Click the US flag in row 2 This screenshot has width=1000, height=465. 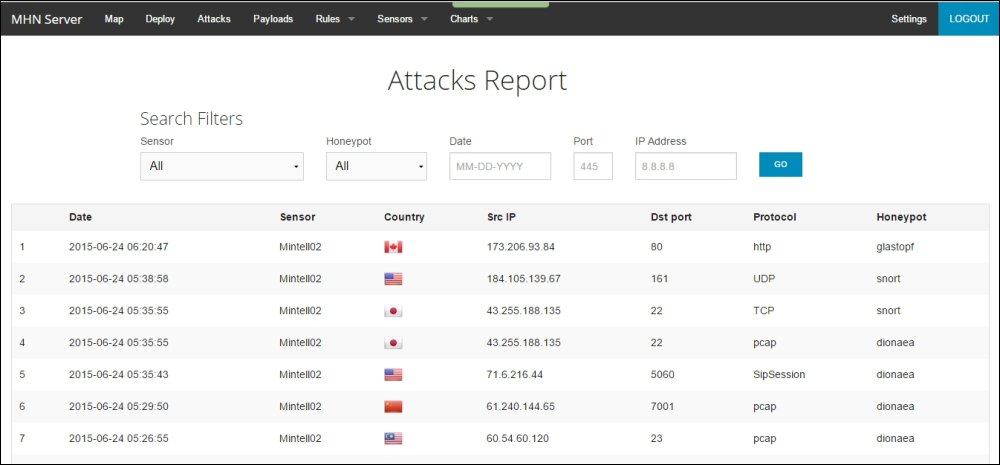393,279
